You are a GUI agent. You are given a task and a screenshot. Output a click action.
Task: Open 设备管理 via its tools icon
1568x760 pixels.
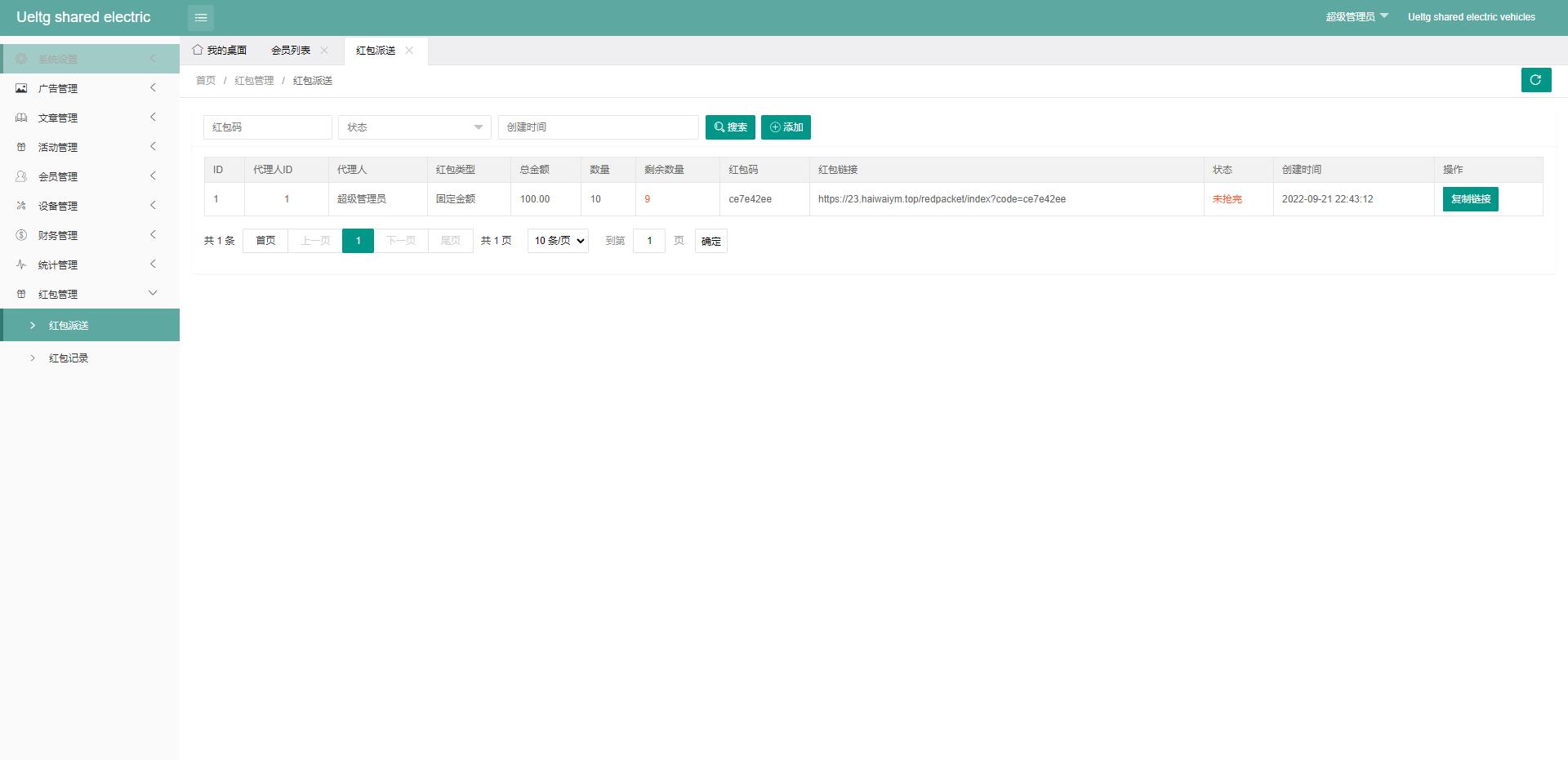[x=21, y=206]
